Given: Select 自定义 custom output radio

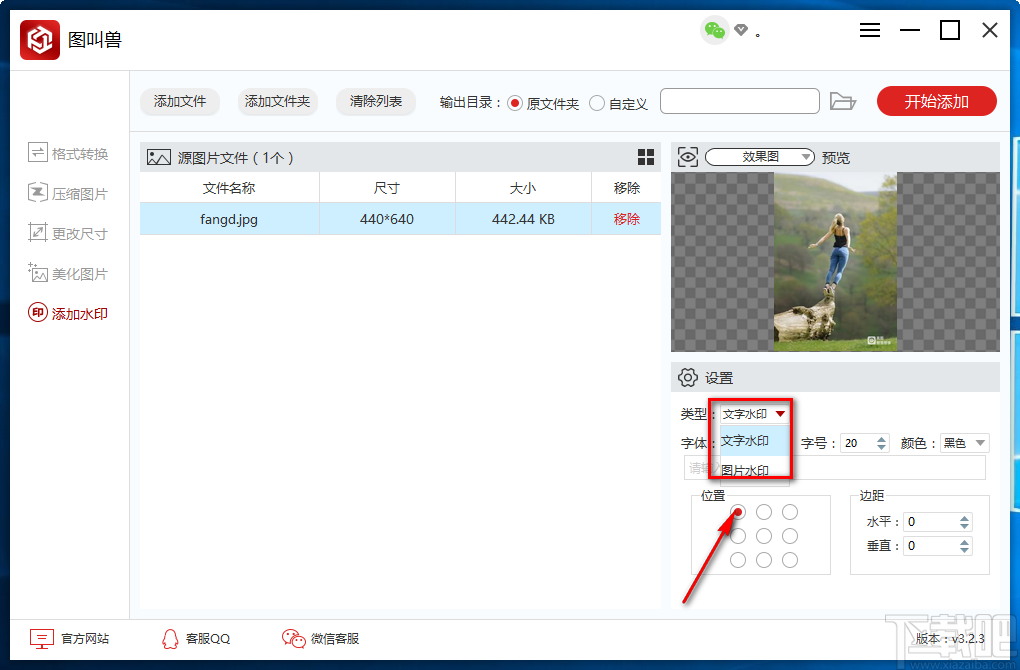Looking at the screenshot, I should click(x=597, y=103).
